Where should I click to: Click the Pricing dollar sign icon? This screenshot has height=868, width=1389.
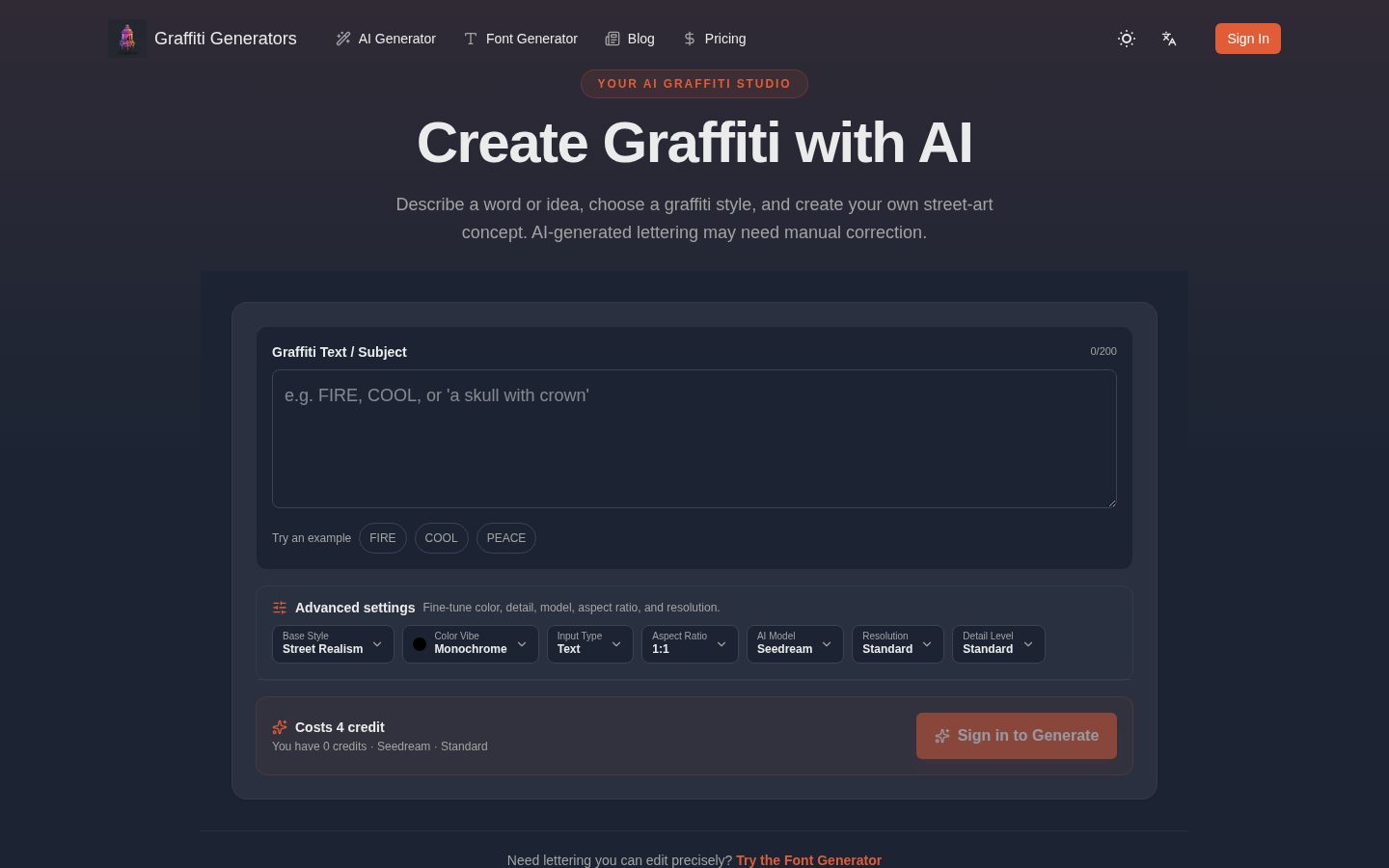coord(690,39)
